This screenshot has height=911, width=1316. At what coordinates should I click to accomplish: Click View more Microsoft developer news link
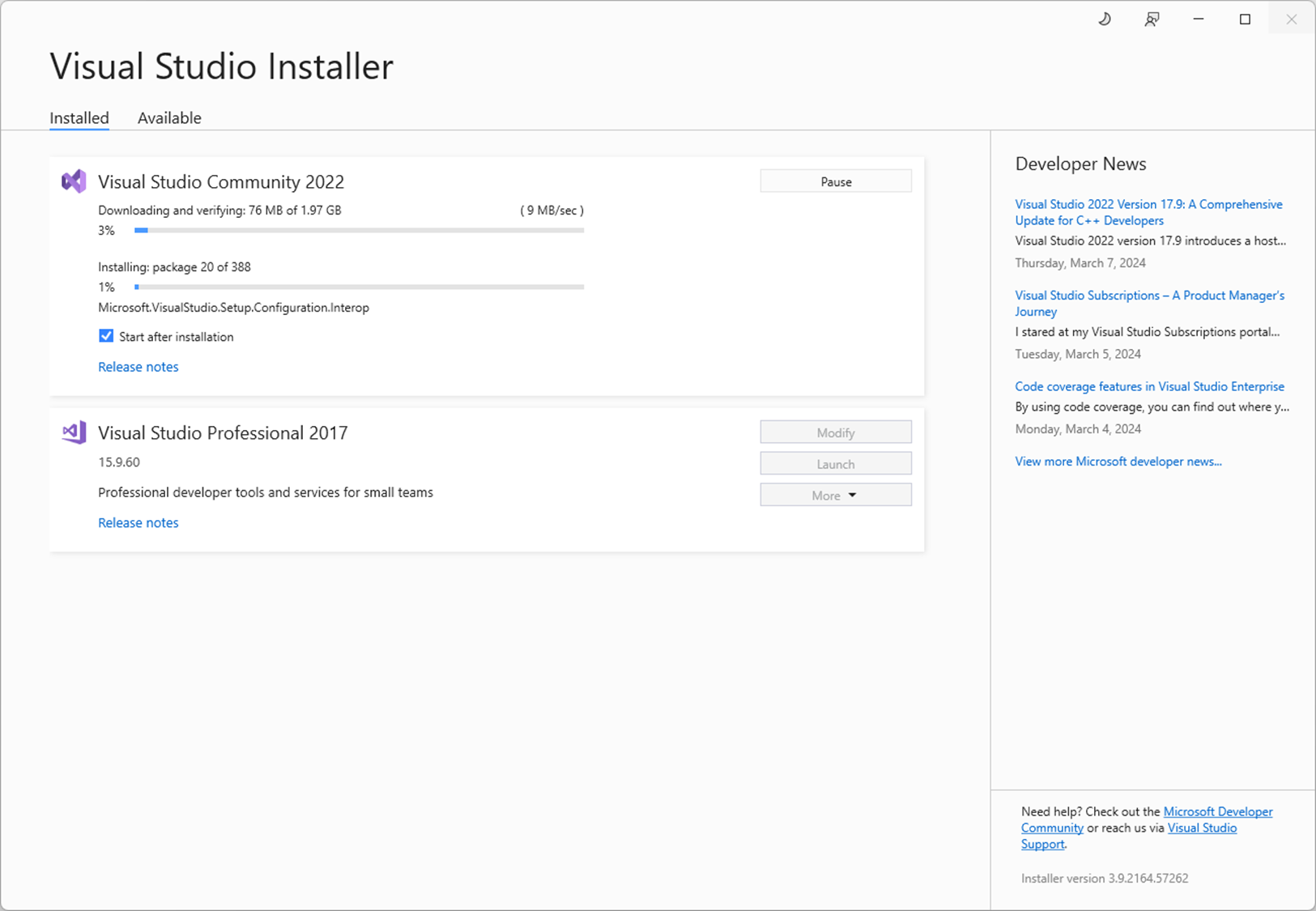(1118, 462)
